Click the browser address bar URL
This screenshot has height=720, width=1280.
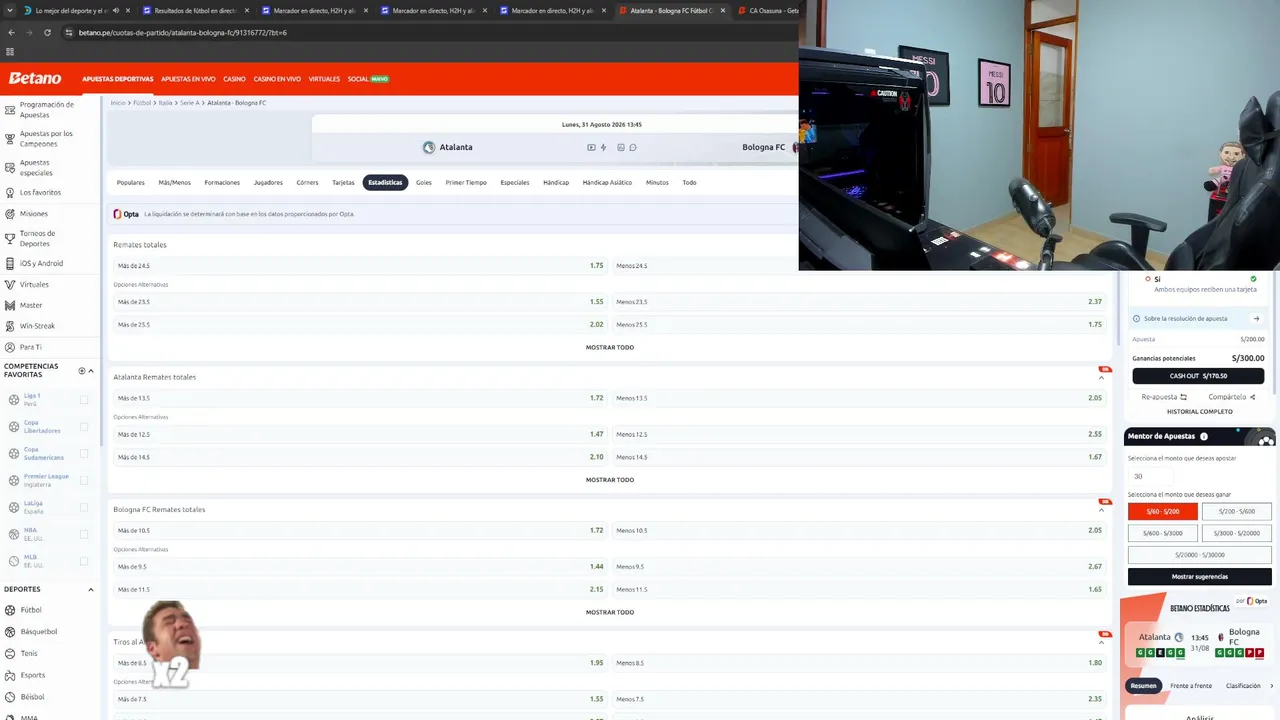click(183, 32)
